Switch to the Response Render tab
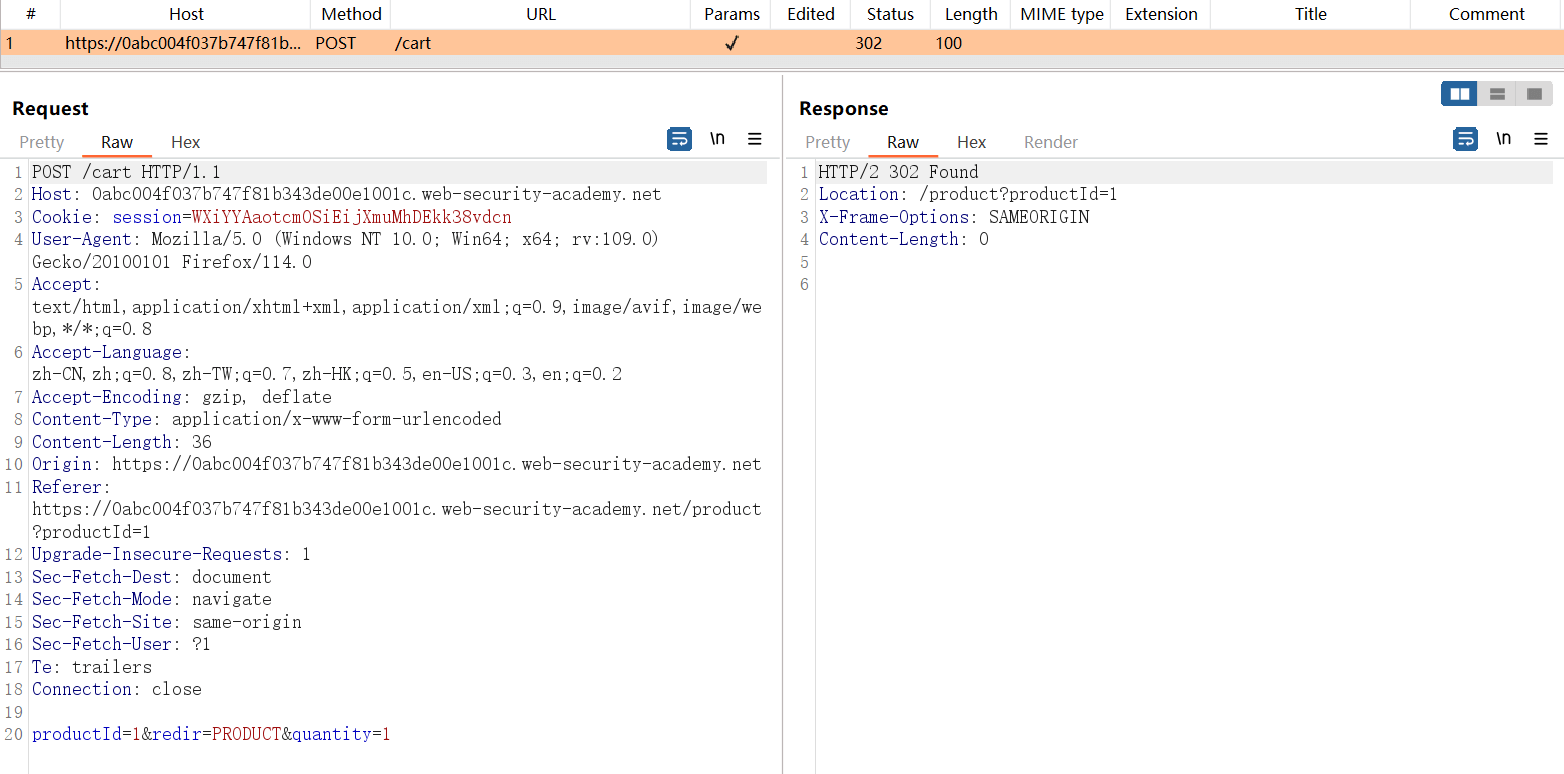This screenshot has width=1564, height=774. (1050, 142)
